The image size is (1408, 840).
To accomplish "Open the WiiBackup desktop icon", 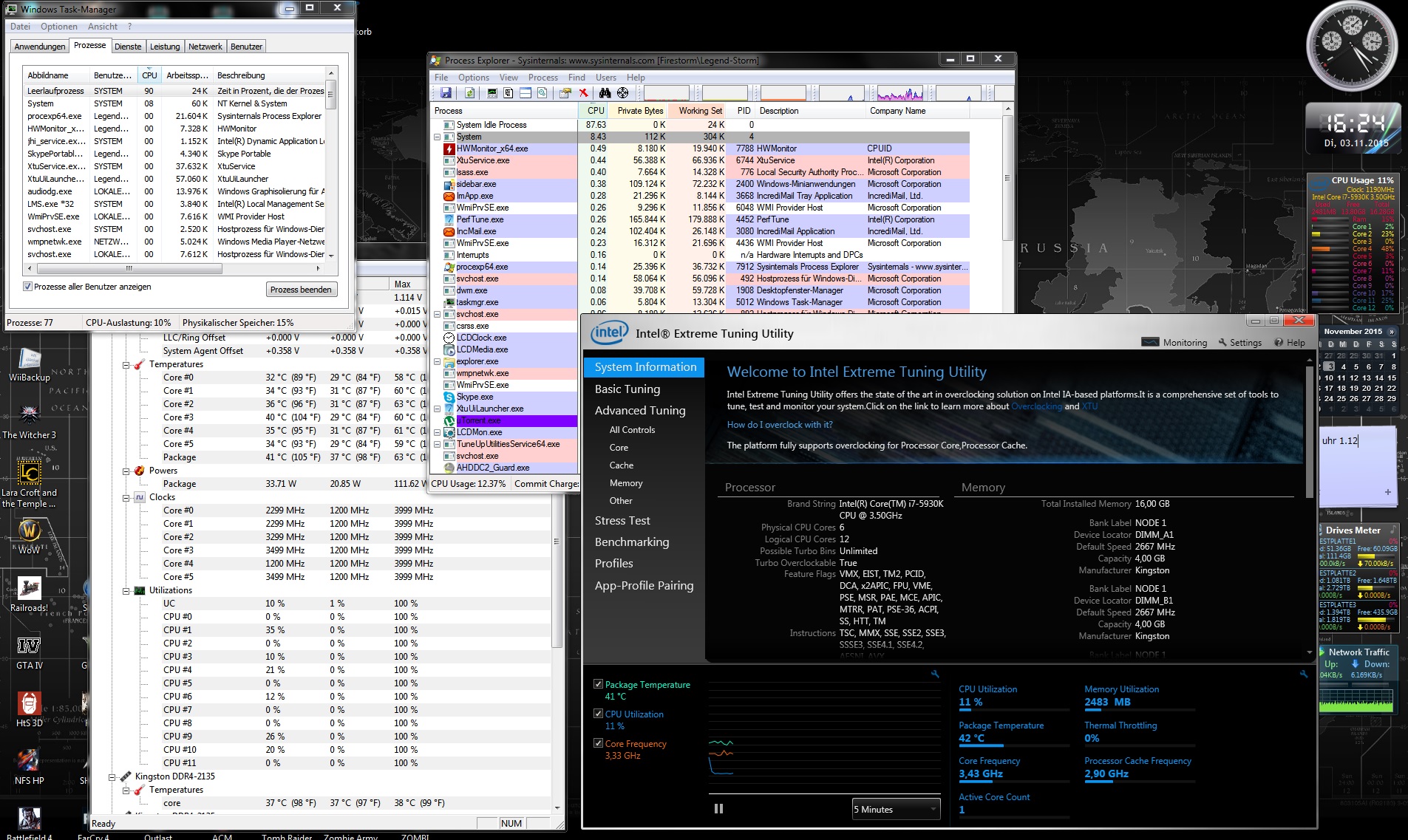I will [x=30, y=366].
